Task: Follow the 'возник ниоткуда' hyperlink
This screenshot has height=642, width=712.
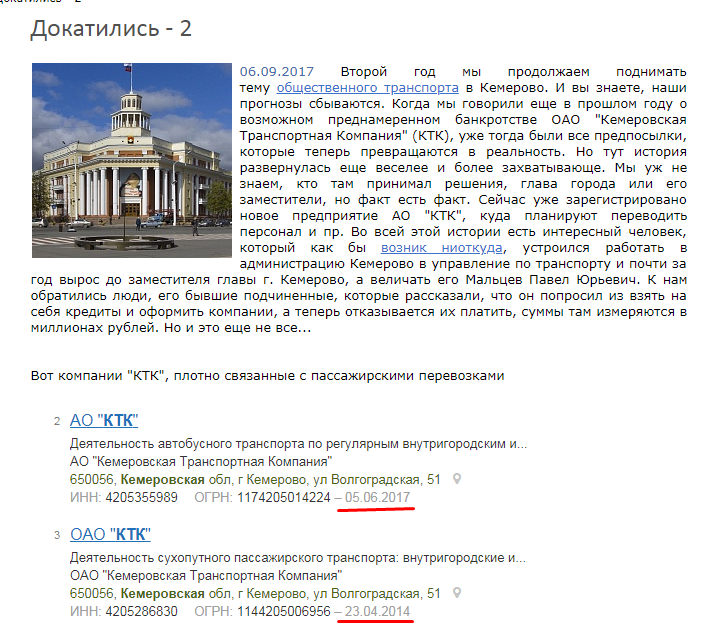Action: 441,248
